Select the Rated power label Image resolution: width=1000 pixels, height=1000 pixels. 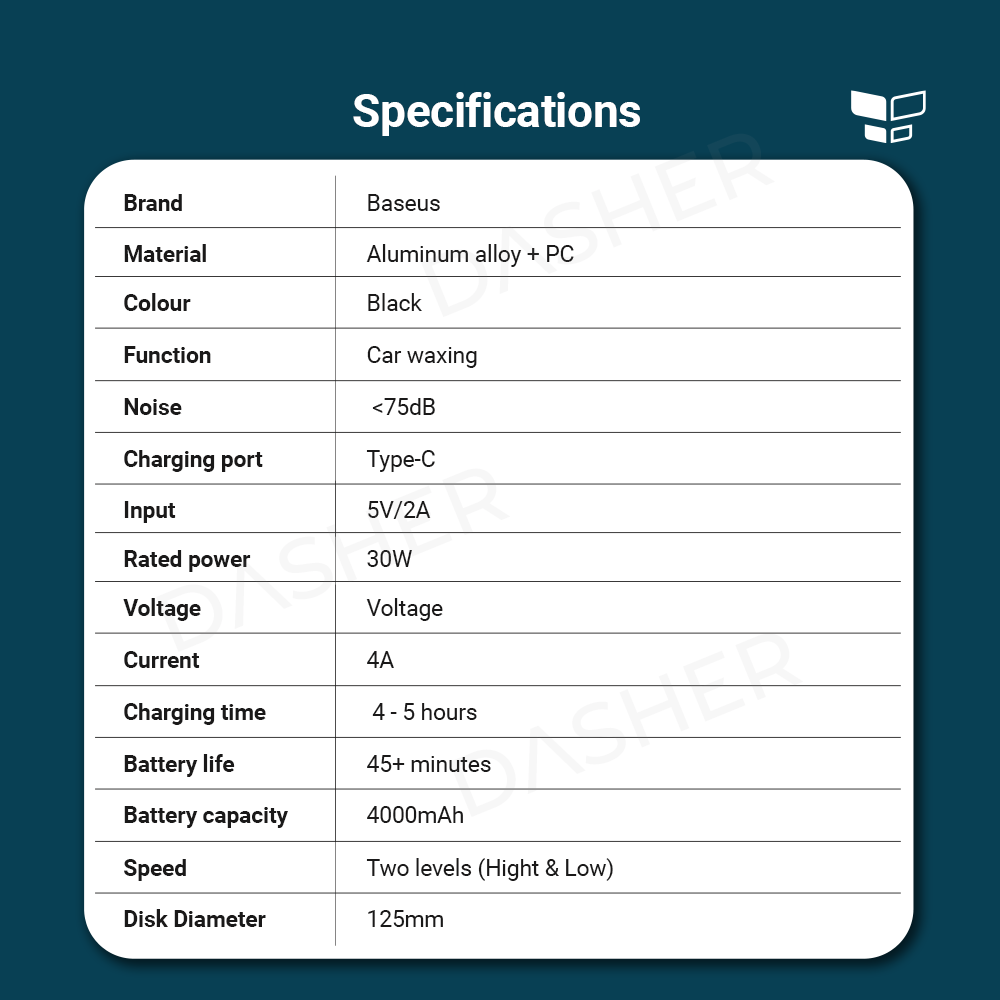pos(187,559)
